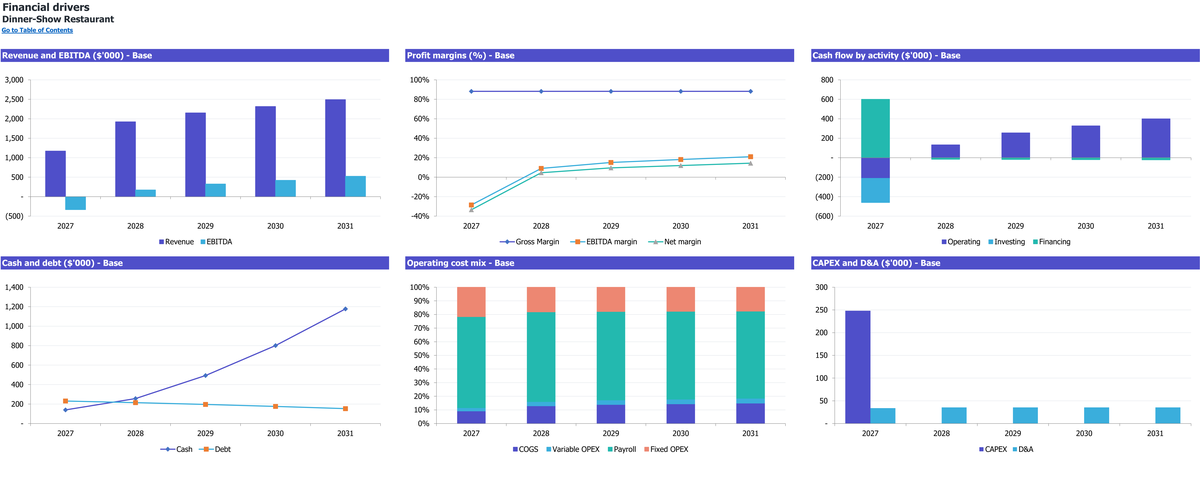
Task: Select the negative 2027 EBITDA bar
Action: click(x=76, y=203)
